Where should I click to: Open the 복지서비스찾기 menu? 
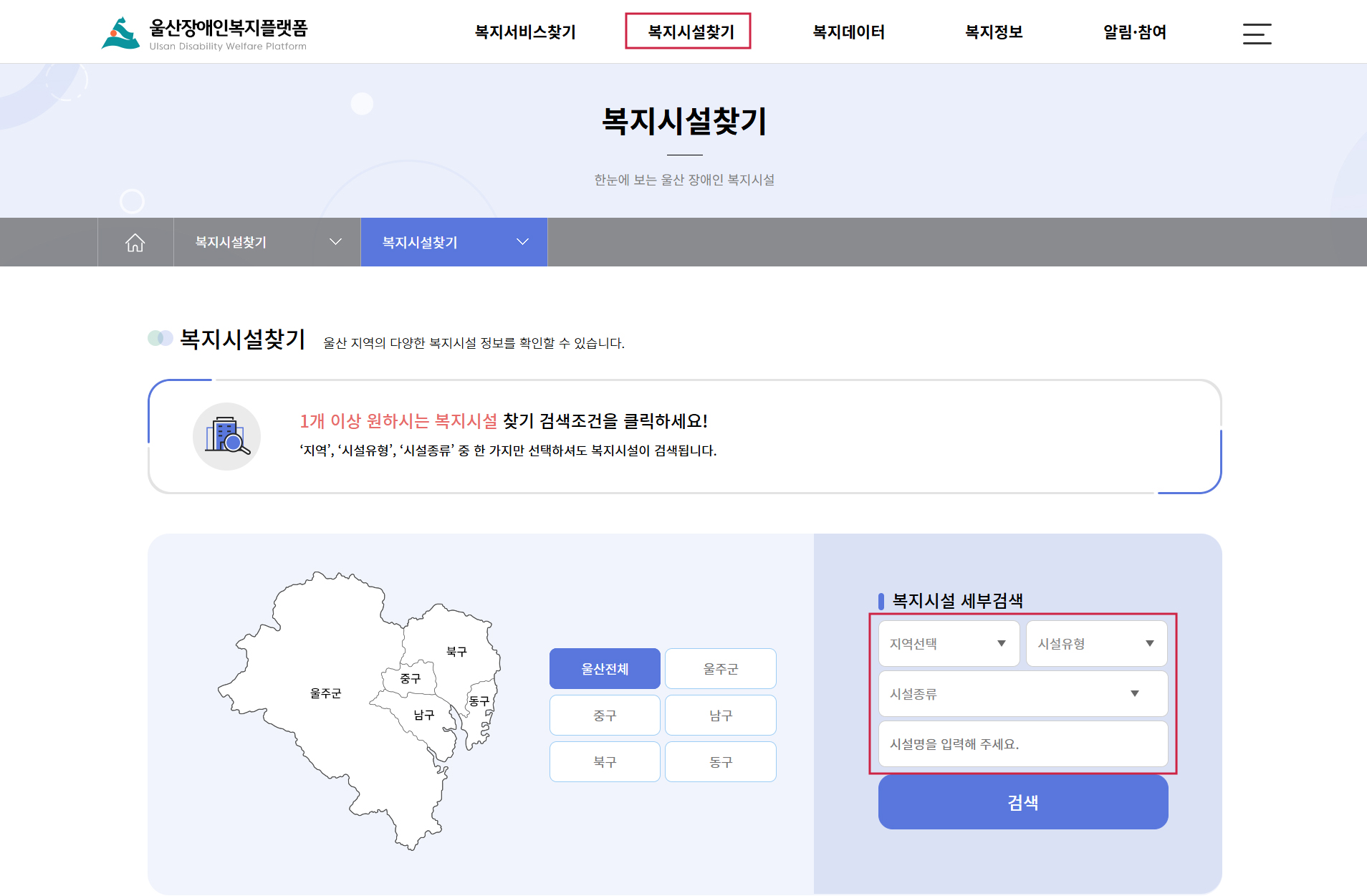pyautogui.click(x=525, y=32)
